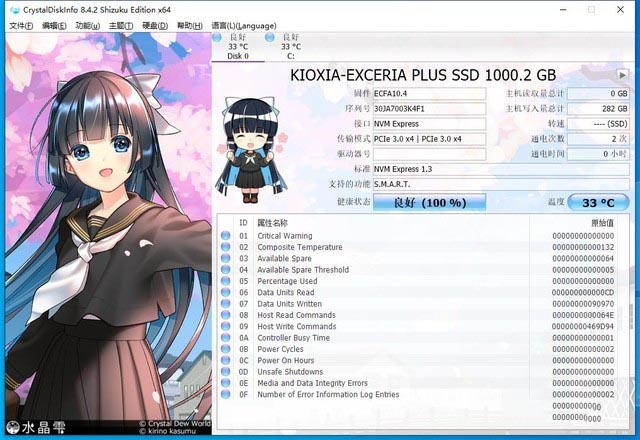The image size is (640, 440).
Task: Click the status icon for Data Units Read
Action: (x=225, y=292)
